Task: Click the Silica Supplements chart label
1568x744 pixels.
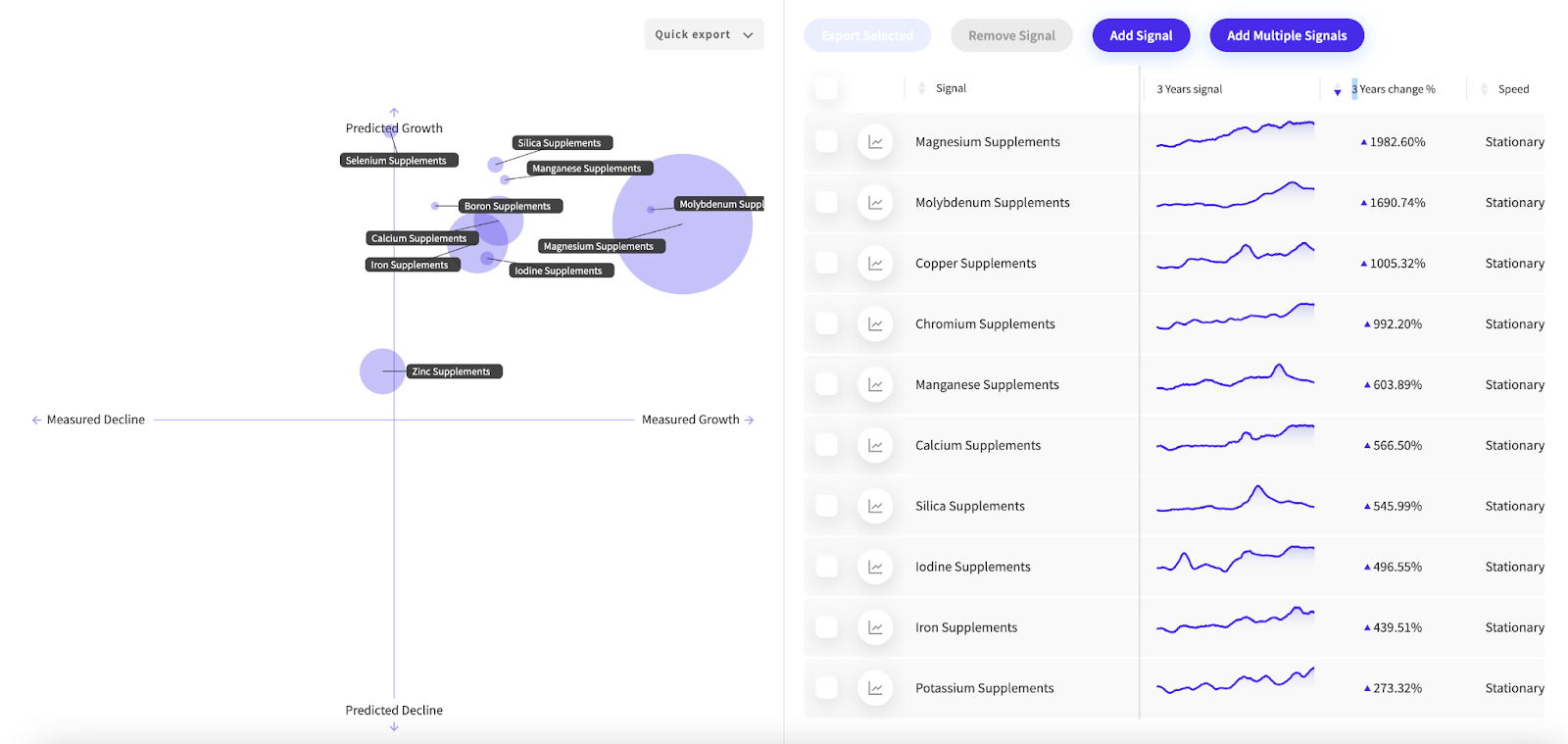Action: [x=563, y=143]
